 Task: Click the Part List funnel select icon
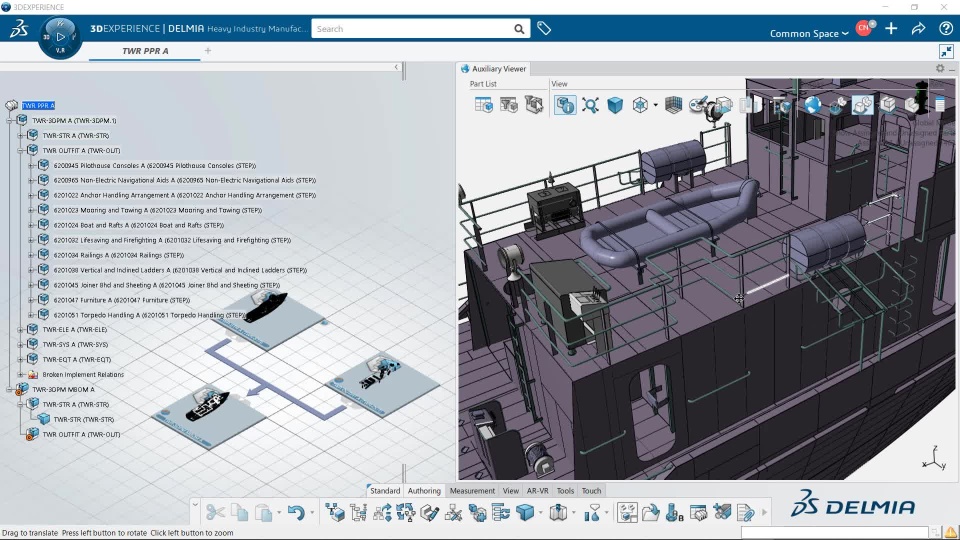pos(534,105)
